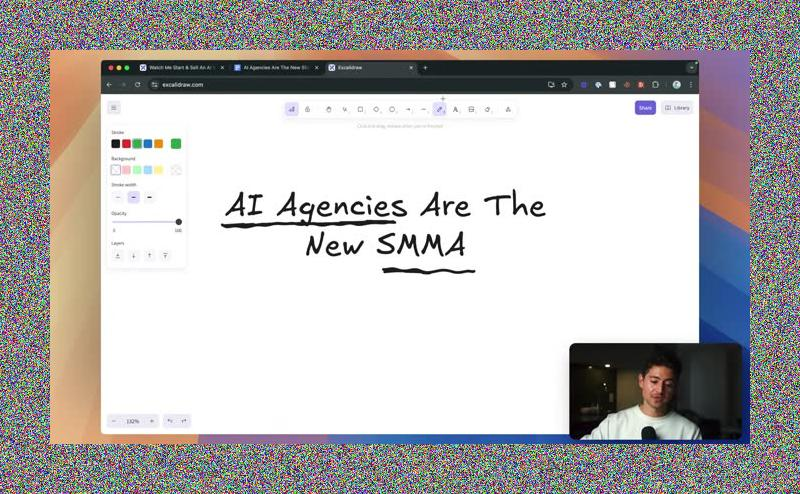The width and height of the screenshot is (800, 494).
Task: Open the current background color picker
Action: pos(176,170)
